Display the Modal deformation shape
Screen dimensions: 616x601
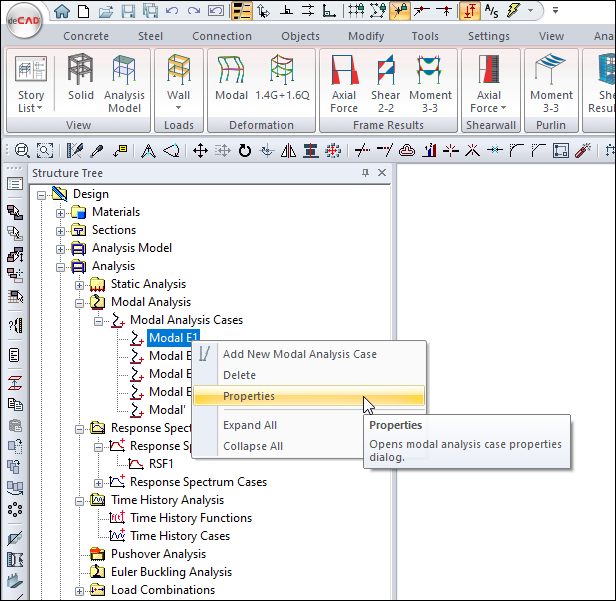[x=231, y=83]
